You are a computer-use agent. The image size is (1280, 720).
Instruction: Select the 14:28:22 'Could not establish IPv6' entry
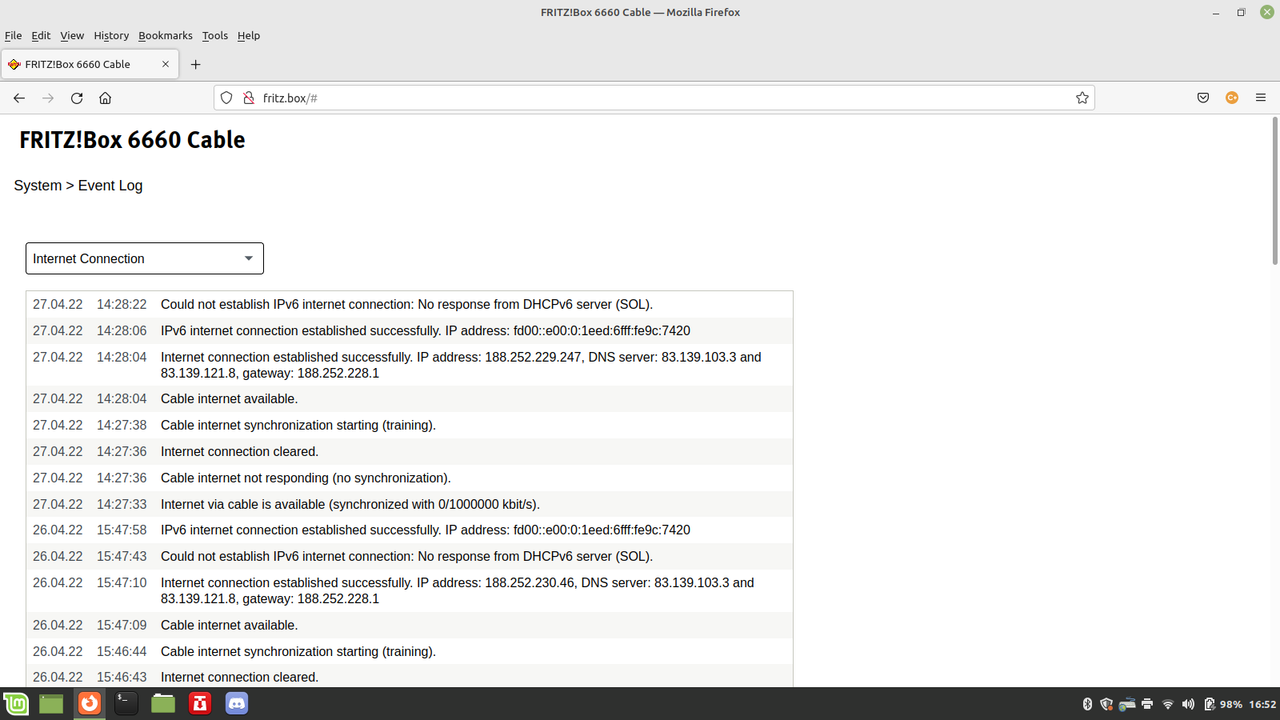pos(409,304)
